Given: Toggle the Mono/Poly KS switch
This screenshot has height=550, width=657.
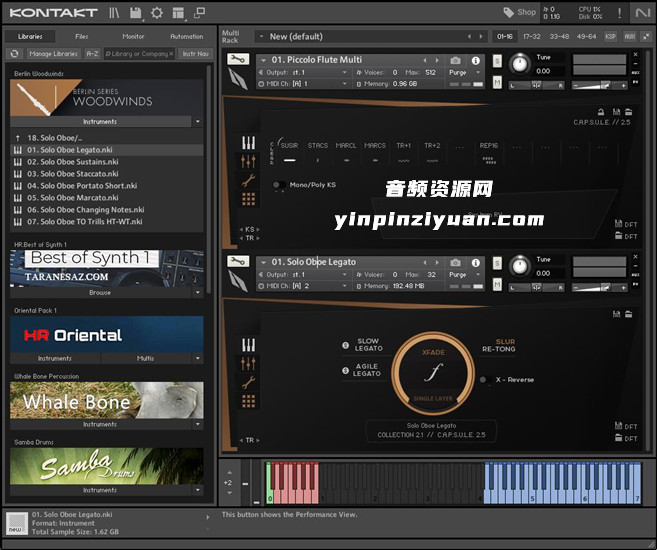Looking at the screenshot, I should tap(277, 185).
